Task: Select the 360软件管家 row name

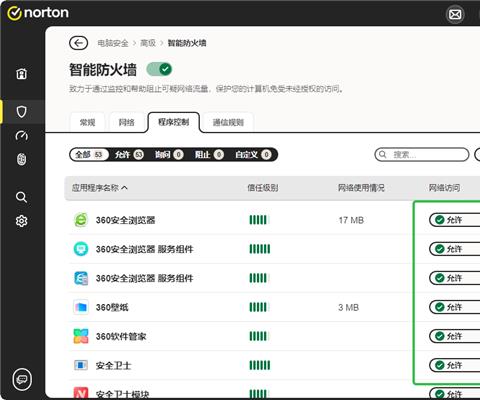Action: point(121,336)
